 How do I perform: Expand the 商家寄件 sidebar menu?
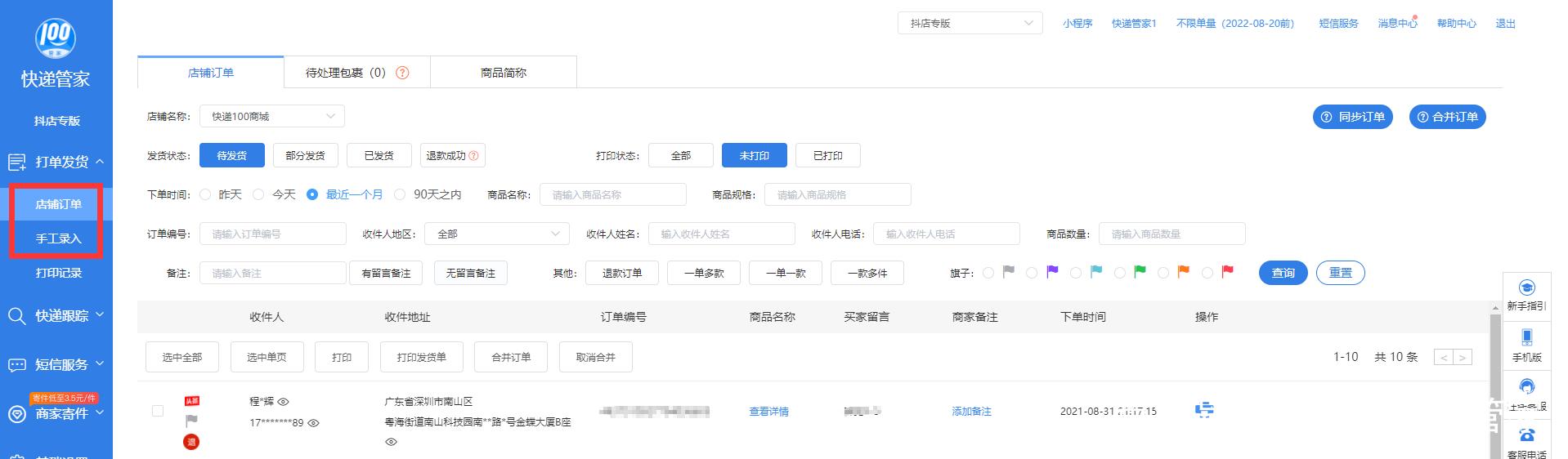tap(100, 413)
